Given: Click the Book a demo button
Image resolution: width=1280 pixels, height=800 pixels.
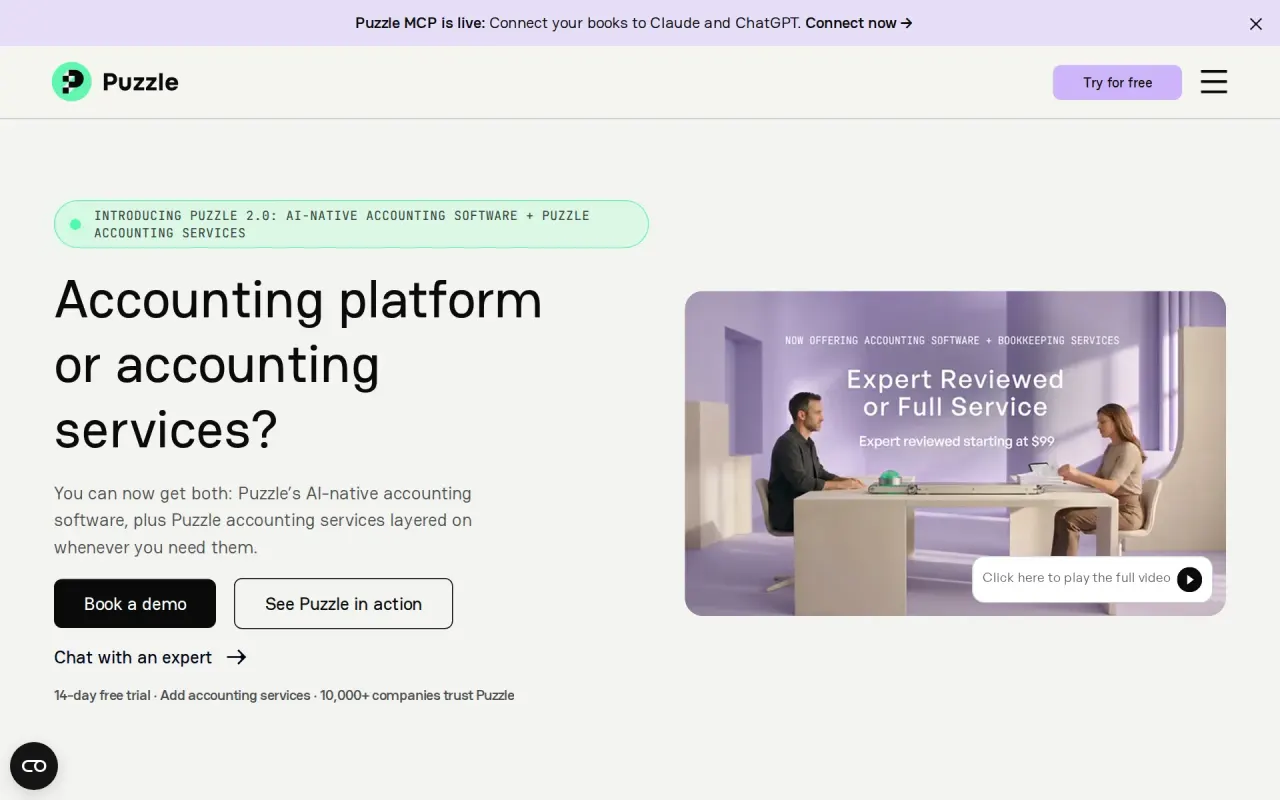Looking at the screenshot, I should click(135, 604).
